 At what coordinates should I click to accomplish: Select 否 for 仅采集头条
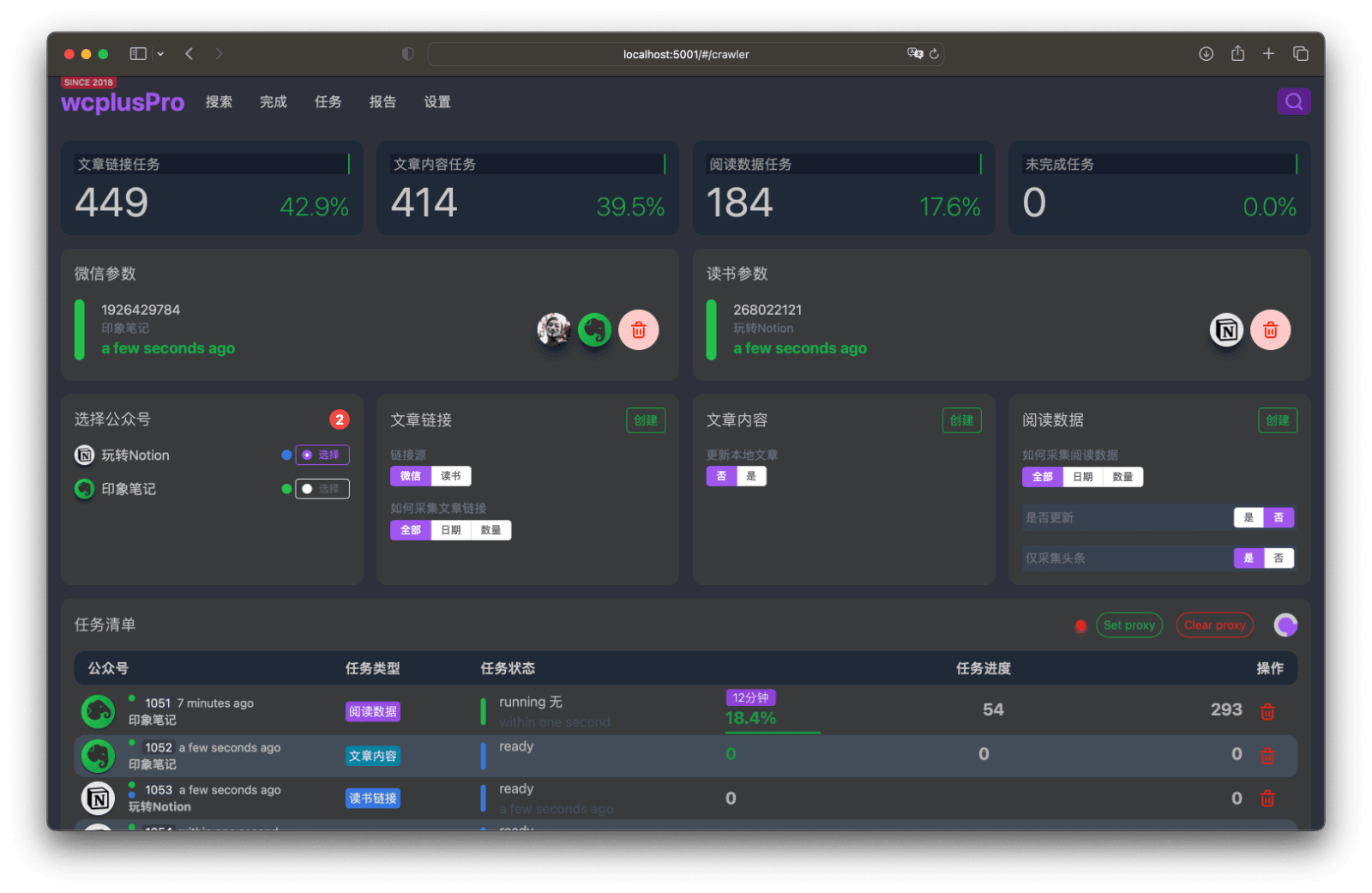1279,558
